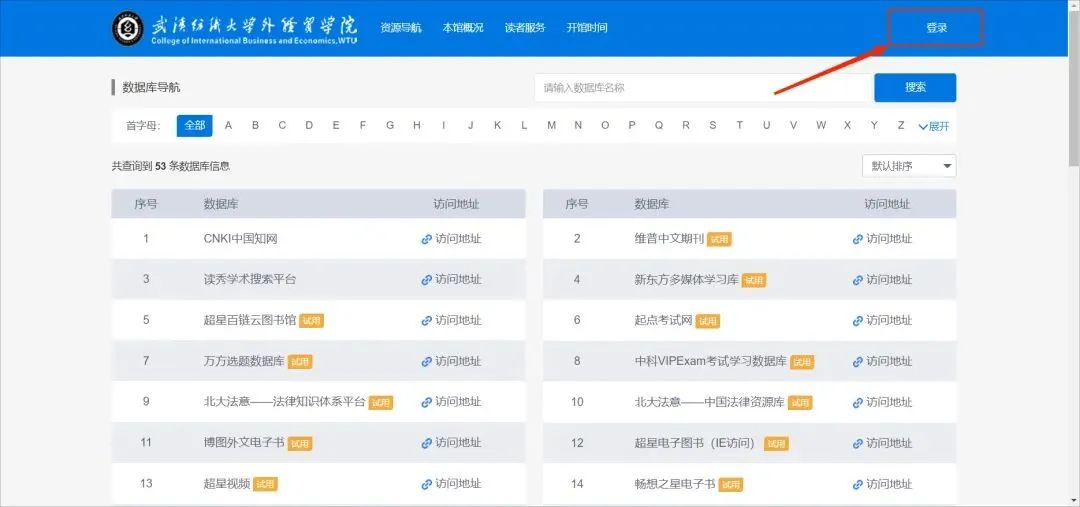Screen dimensions: 1080x507
Task: Open the 开馆时间 menu
Action: tap(587, 28)
